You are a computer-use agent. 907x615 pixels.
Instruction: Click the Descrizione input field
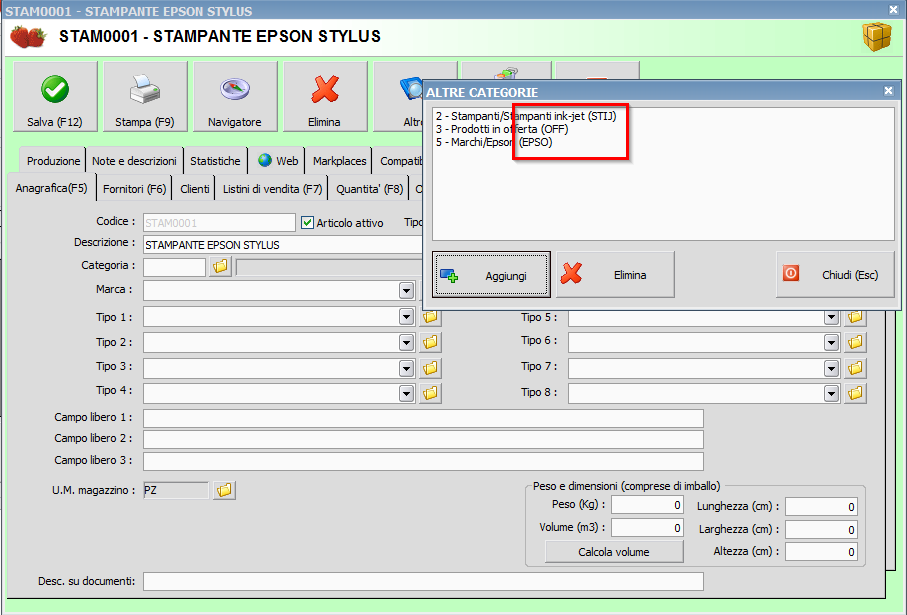point(283,245)
